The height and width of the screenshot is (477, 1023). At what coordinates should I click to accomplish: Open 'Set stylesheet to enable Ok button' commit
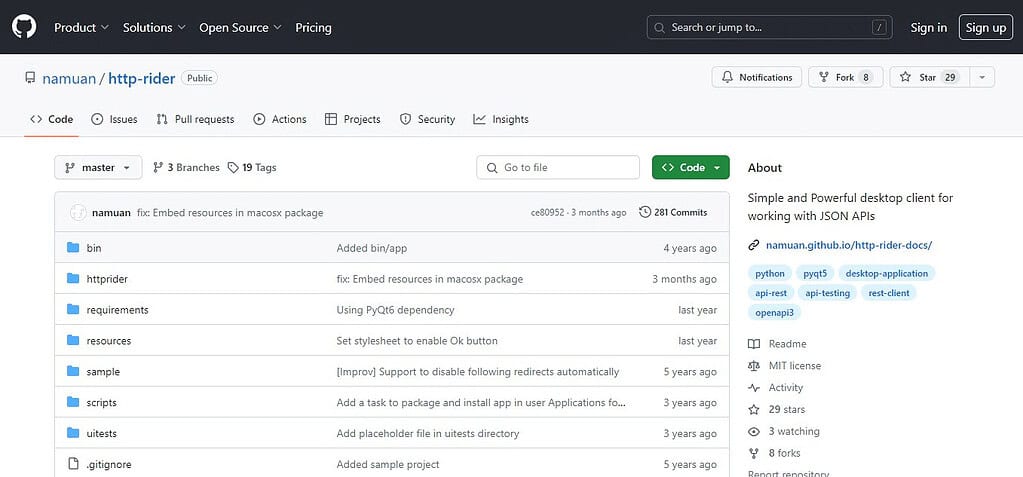click(417, 341)
